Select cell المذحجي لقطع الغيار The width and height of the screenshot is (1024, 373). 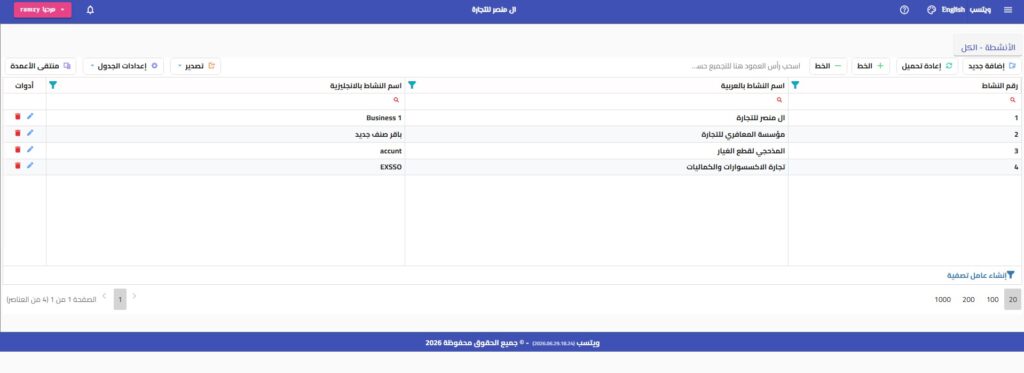click(596, 150)
